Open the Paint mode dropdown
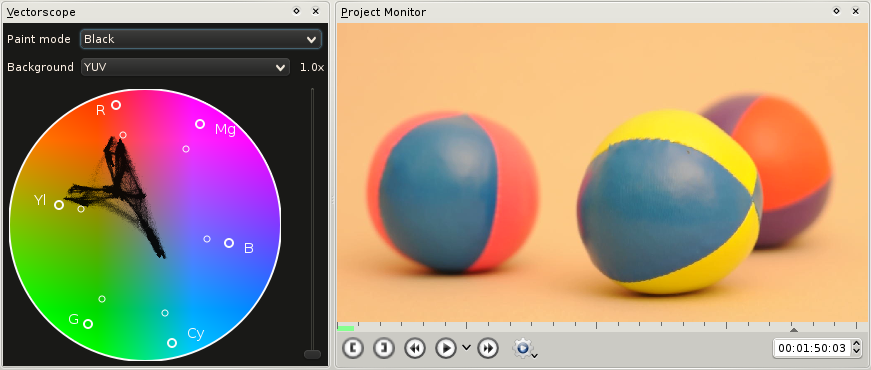The height and width of the screenshot is (370, 871). coord(201,39)
